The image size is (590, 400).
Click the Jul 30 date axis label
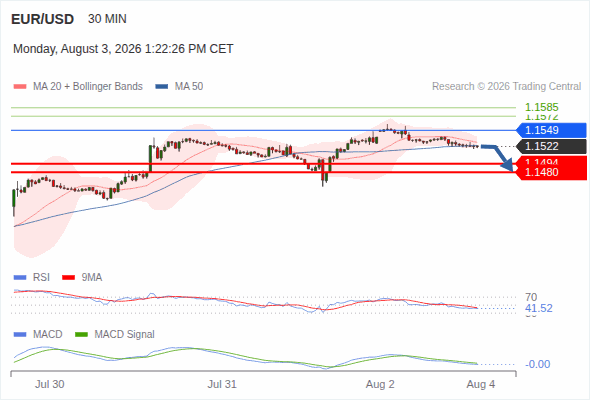click(x=50, y=384)
